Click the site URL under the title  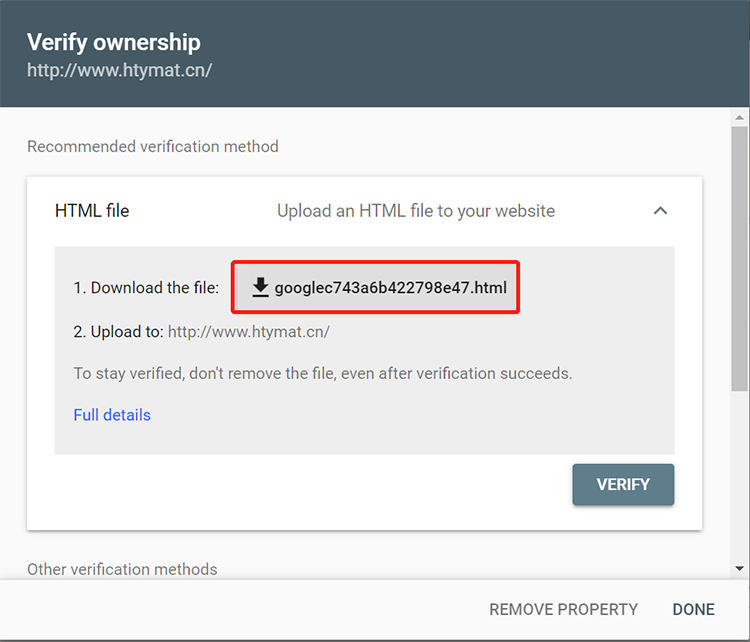click(120, 71)
